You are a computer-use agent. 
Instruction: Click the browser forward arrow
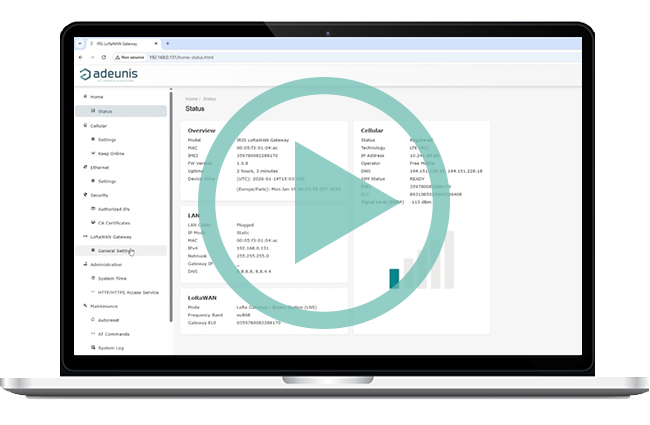click(x=92, y=57)
